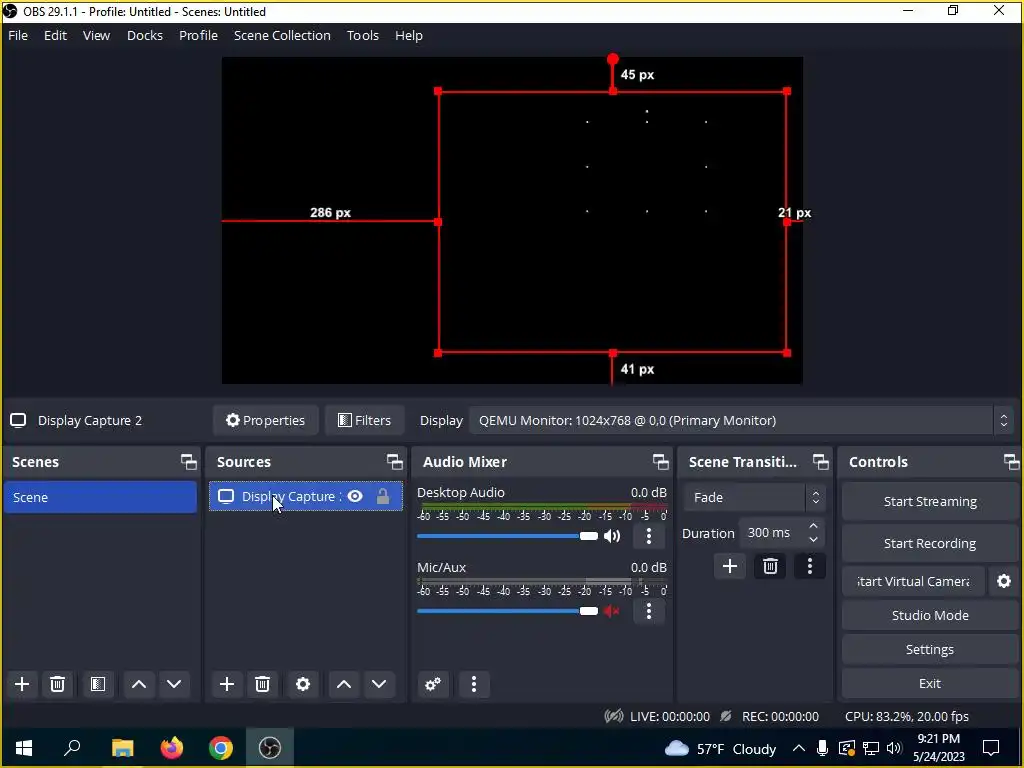The image size is (1024, 768).
Task: Toggle Display Capture visibility eye
Action: [x=355, y=496]
